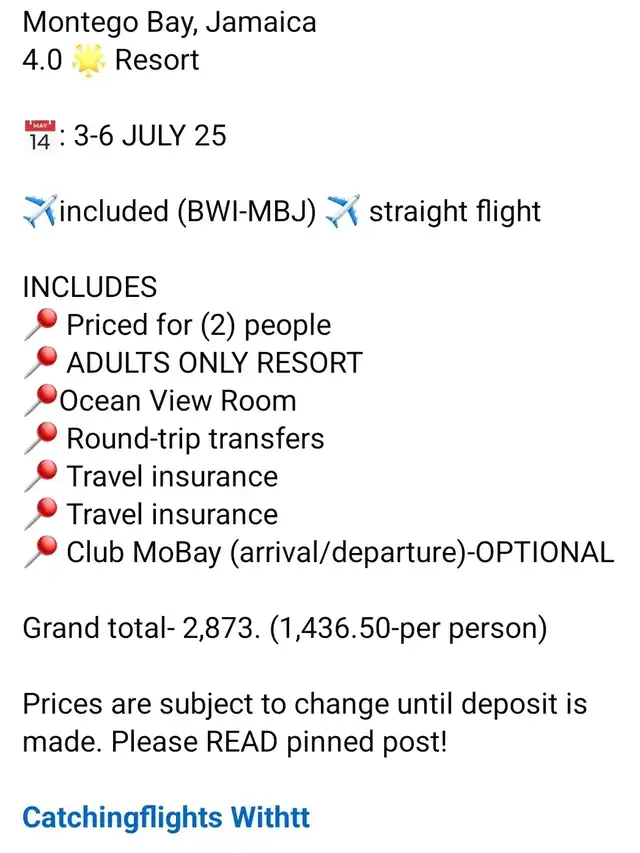
Task: Click the 'Please READ pinned post!' text
Action: pyautogui.click(x=279, y=742)
